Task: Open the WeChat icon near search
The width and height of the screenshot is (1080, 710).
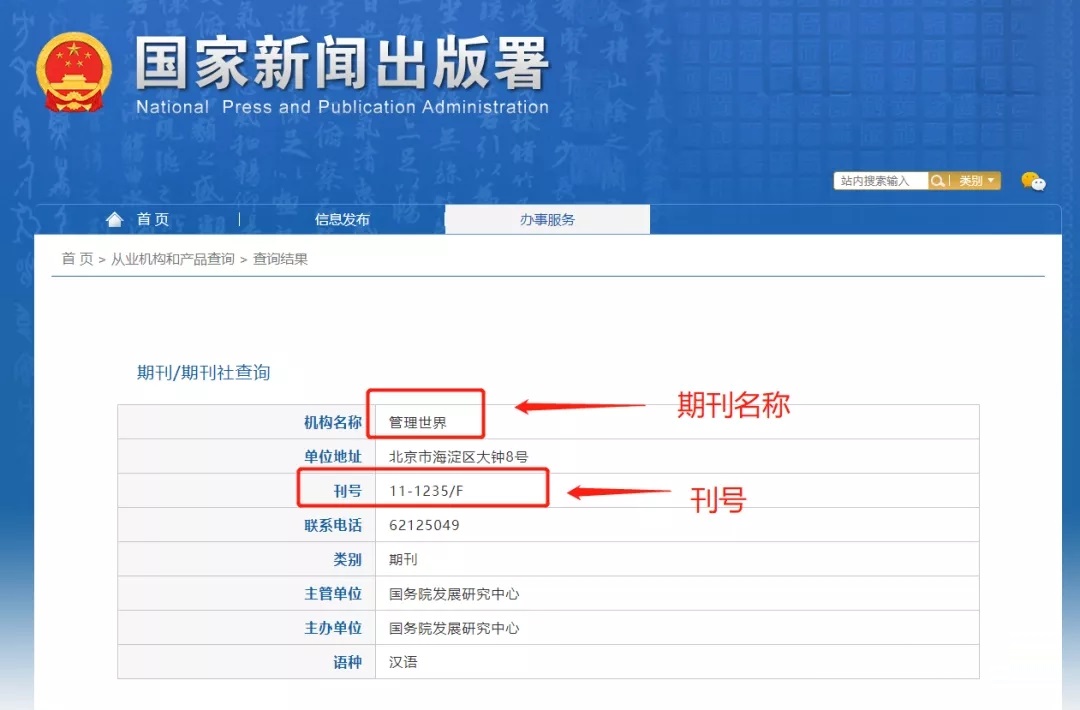Action: [x=1033, y=181]
